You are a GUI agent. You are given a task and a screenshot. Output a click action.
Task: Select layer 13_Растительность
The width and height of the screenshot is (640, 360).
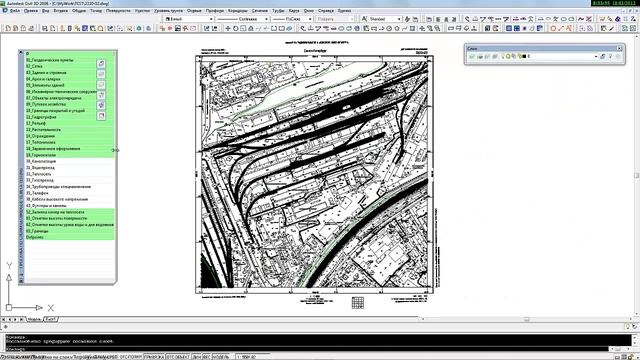[70, 130]
